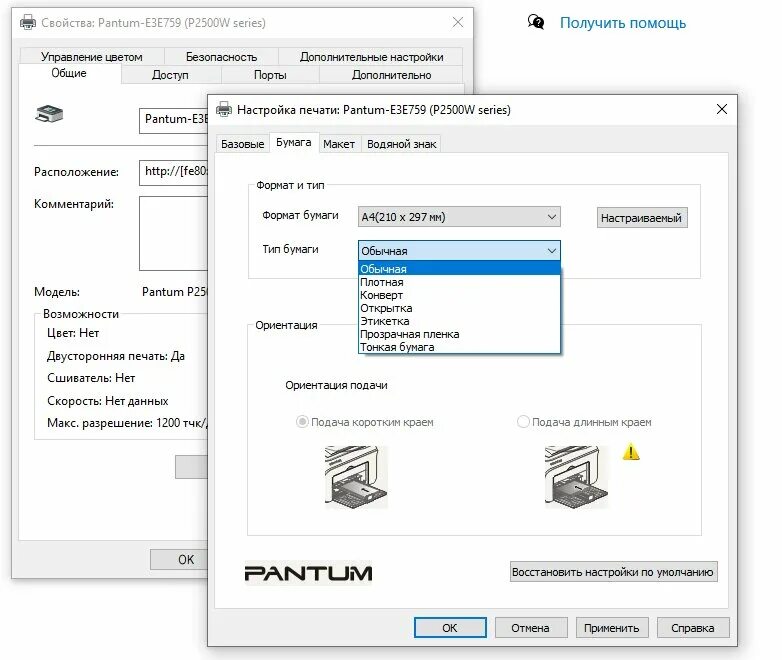
Task: Click Восстановить настройки по умолчанию
Action: [x=613, y=572]
